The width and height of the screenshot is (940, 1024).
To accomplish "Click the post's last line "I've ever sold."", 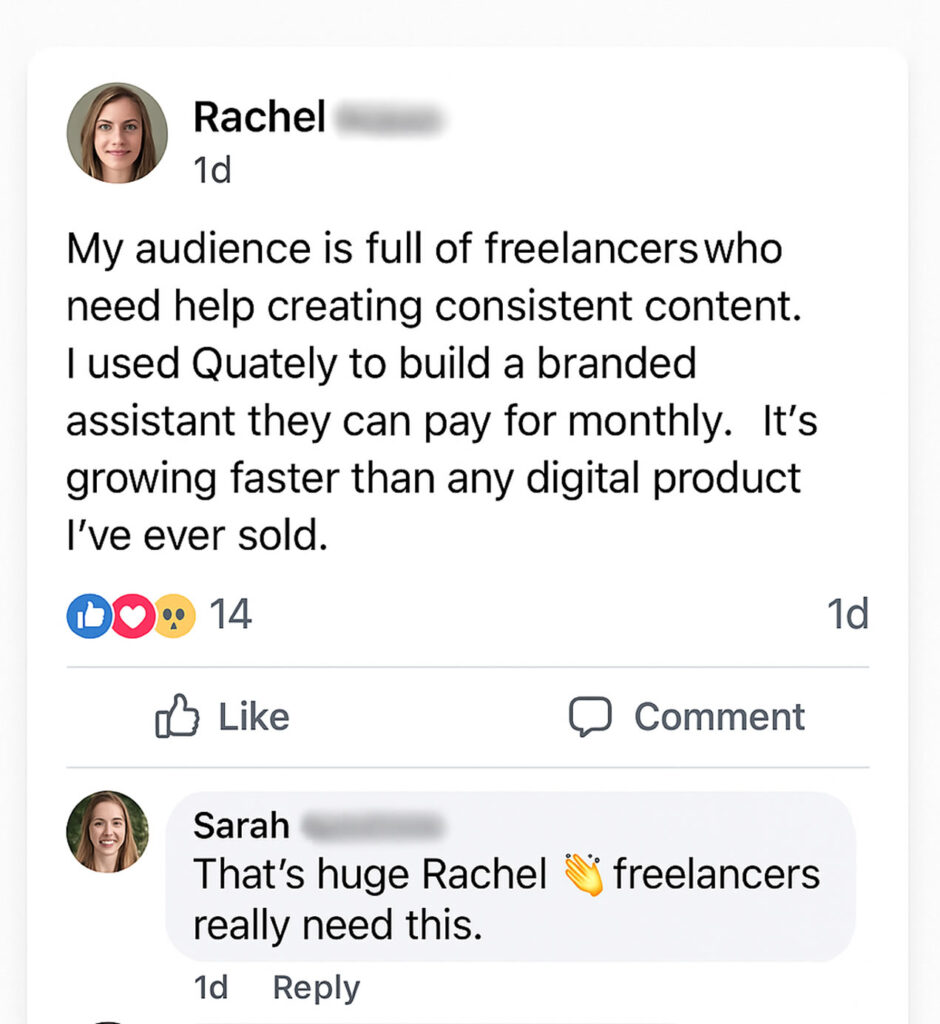I will [197, 537].
